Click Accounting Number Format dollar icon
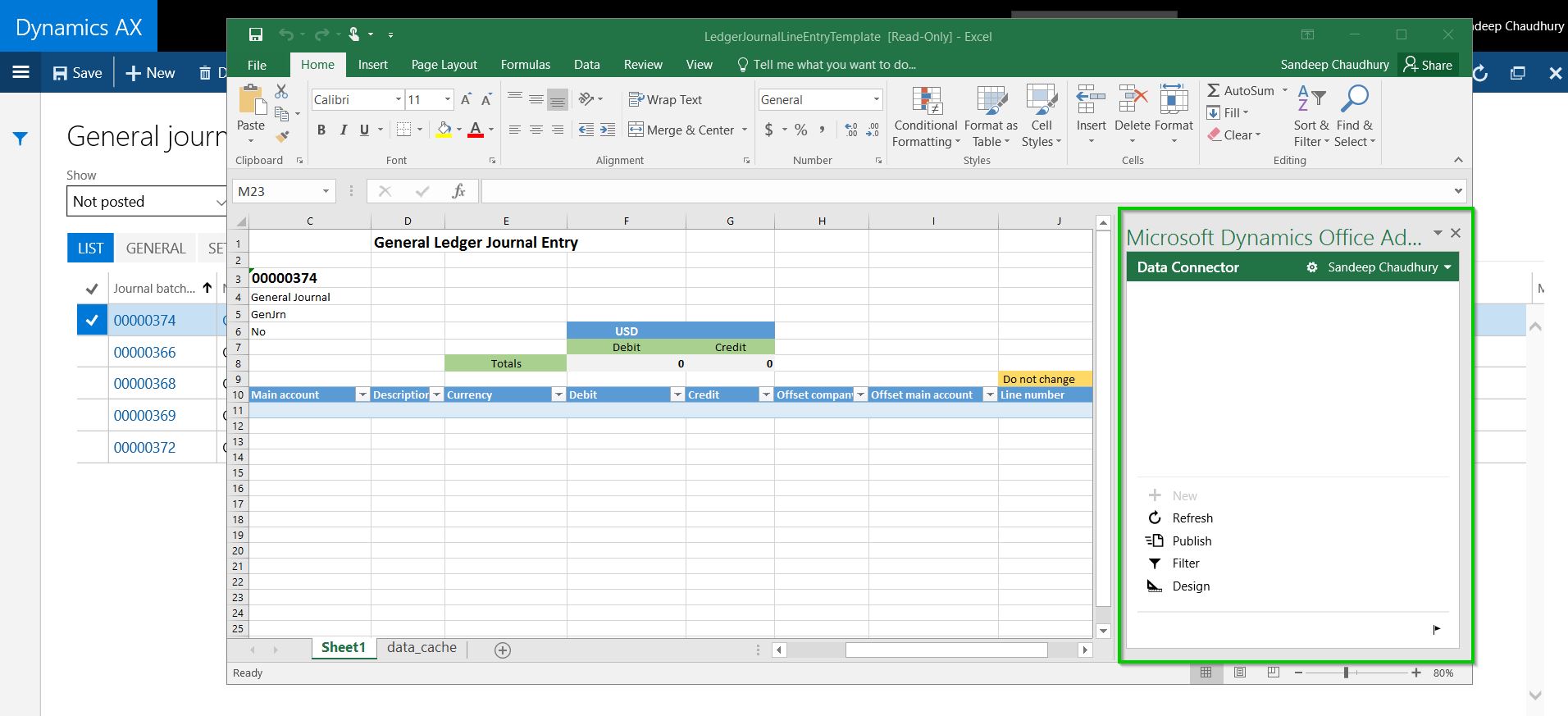 [769, 130]
